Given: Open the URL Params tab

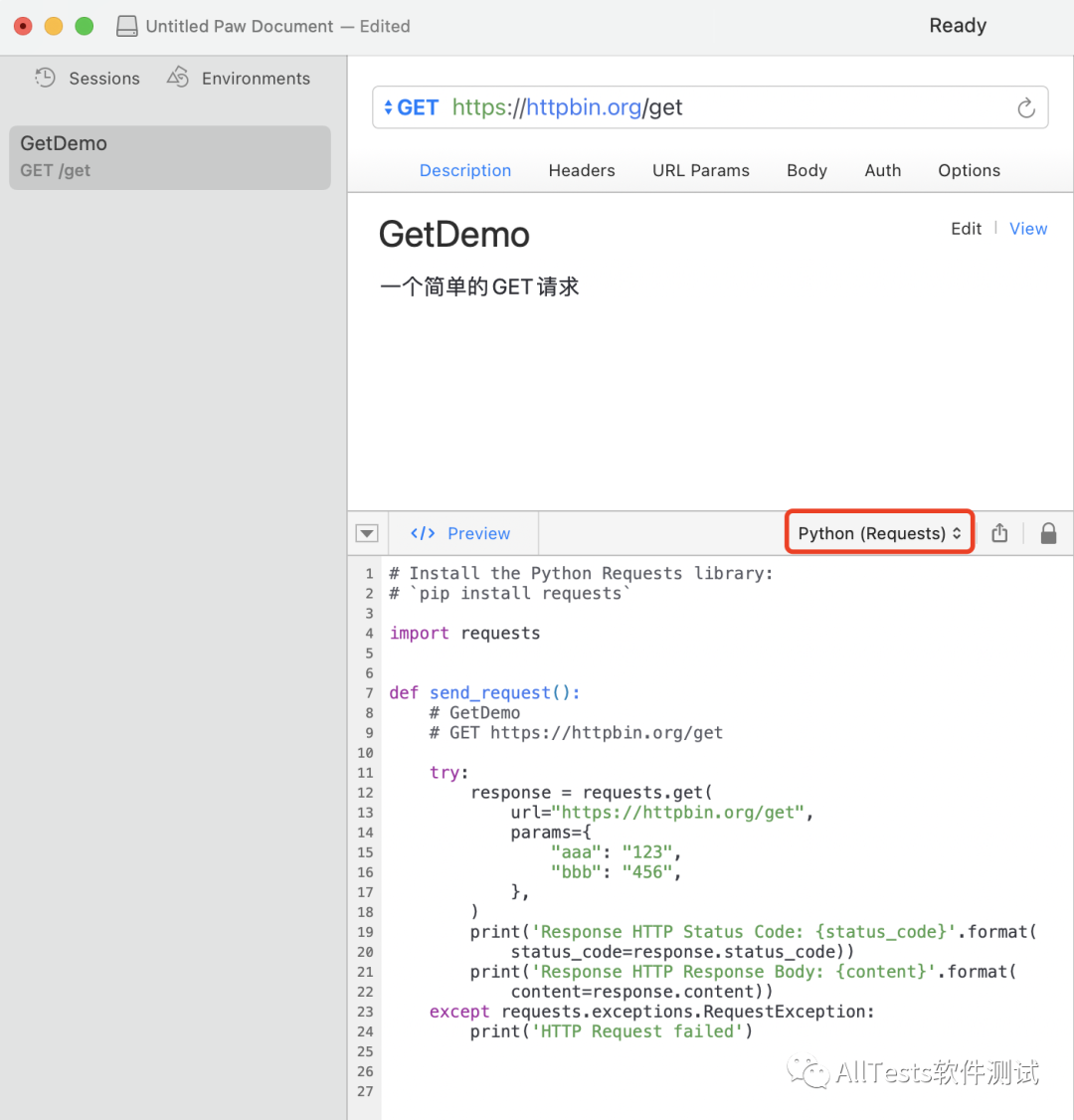Looking at the screenshot, I should [x=700, y=170].
